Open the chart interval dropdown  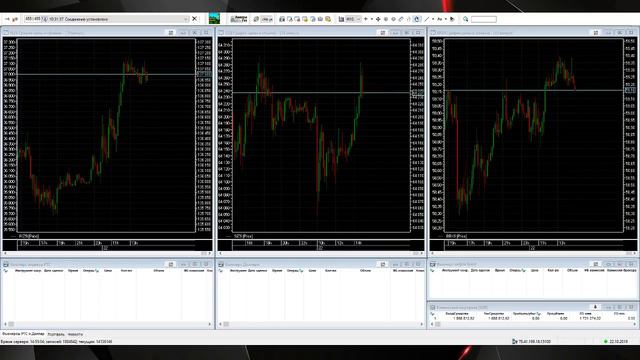[x=353, y=19]
